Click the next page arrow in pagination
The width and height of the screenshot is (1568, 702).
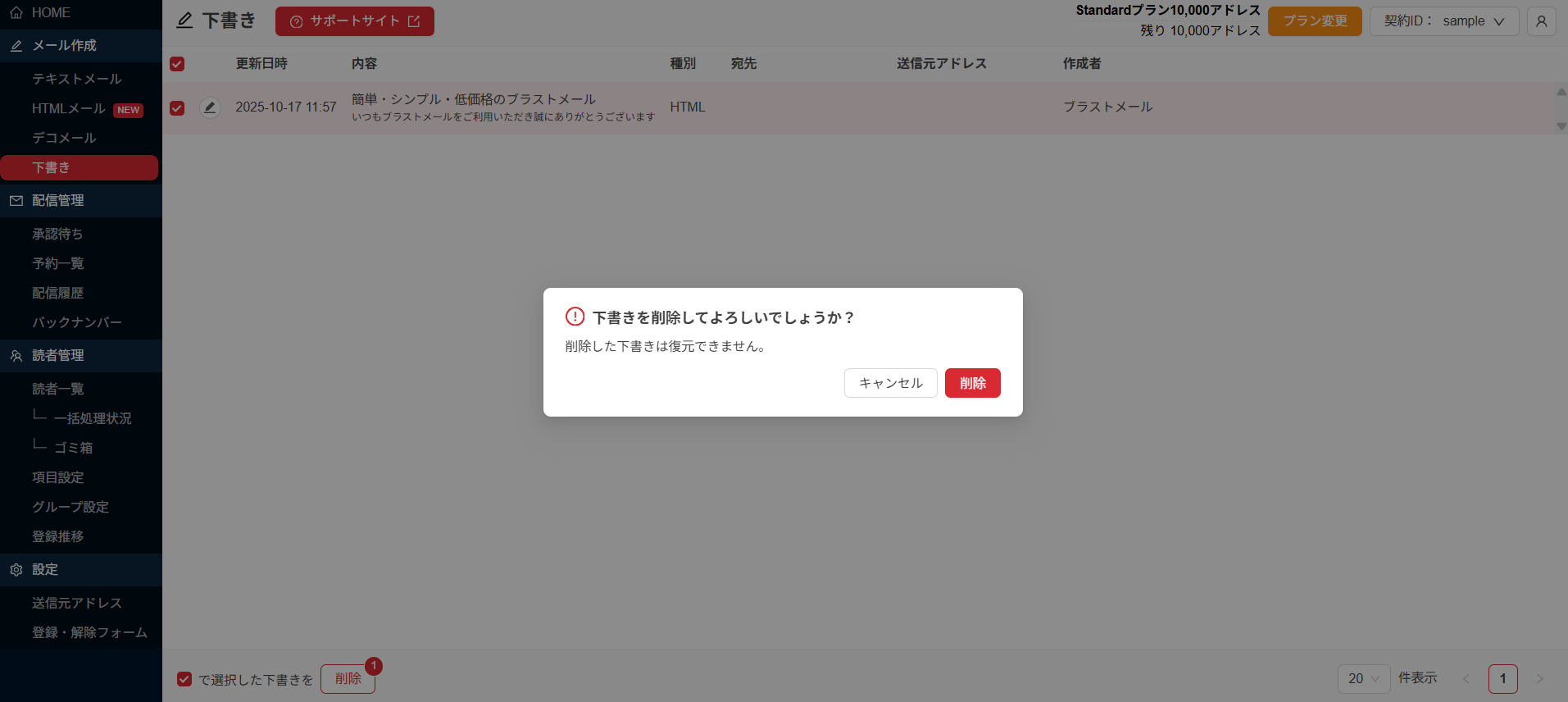1539,679
